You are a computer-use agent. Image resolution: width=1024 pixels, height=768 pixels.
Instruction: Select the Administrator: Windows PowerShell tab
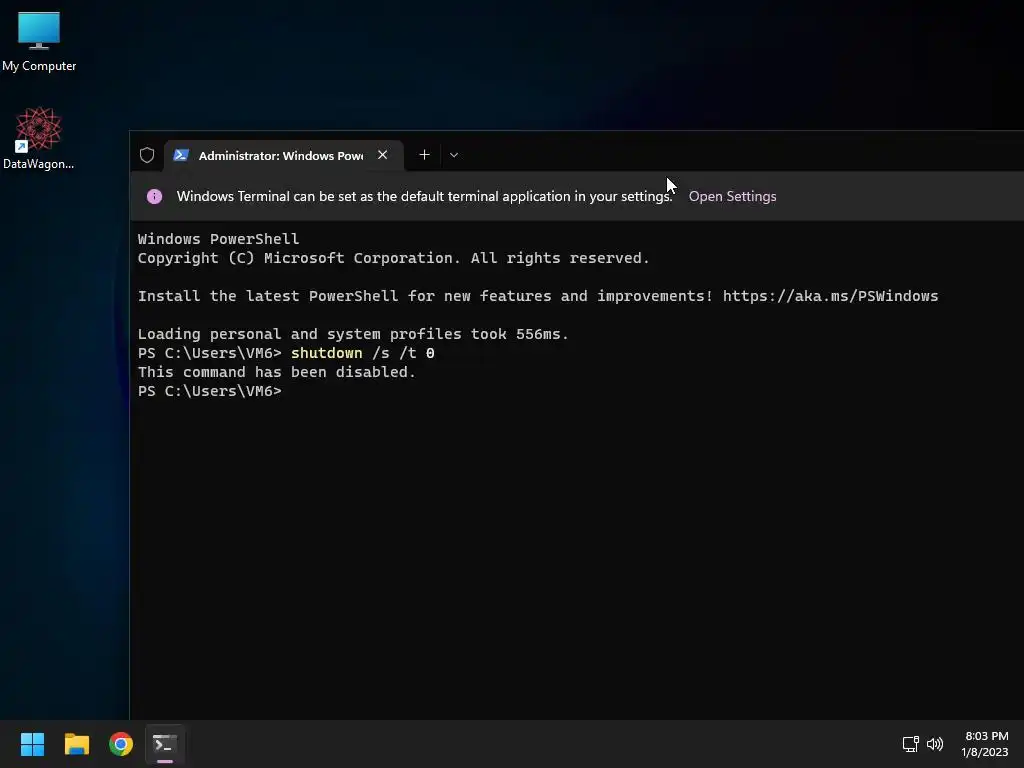(x=283, y=155)
